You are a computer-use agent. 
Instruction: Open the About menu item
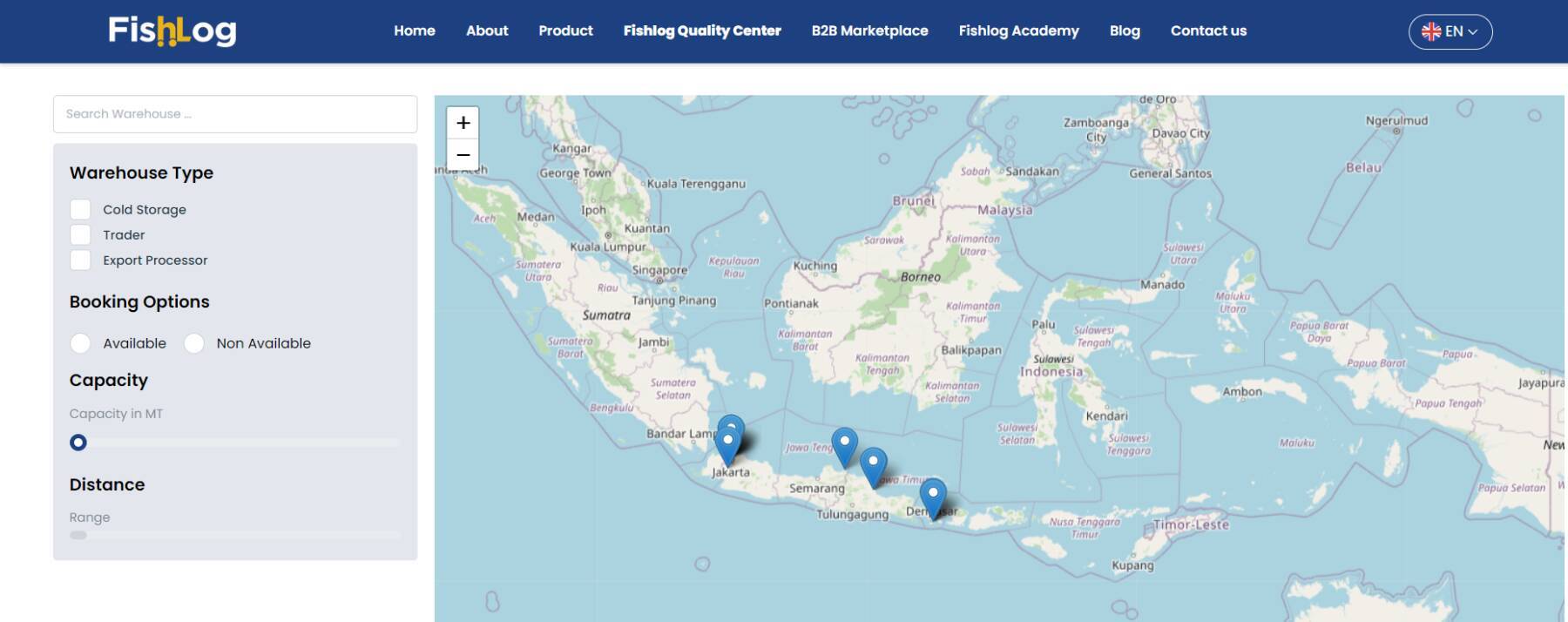click(x=487, y=30)
